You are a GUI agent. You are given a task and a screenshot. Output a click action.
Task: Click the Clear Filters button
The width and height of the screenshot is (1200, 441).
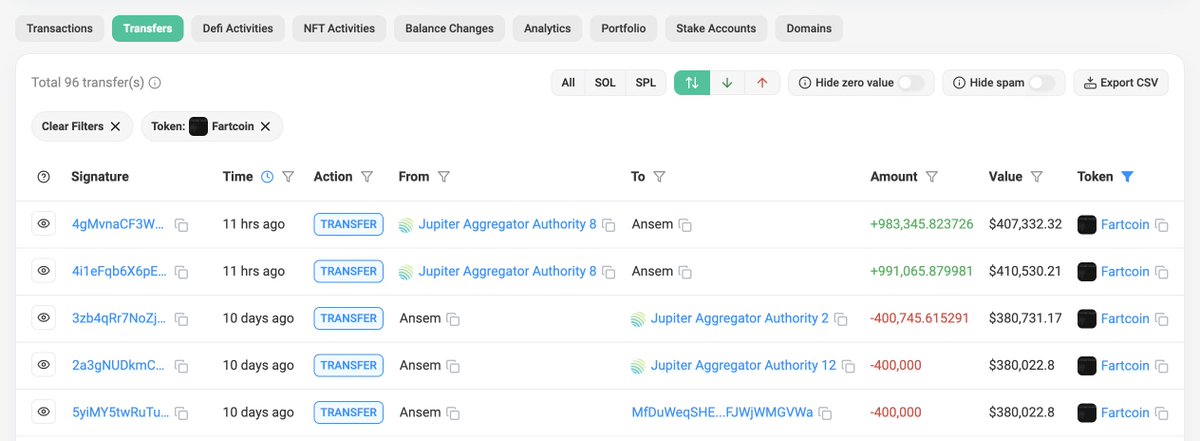(81, 126)
